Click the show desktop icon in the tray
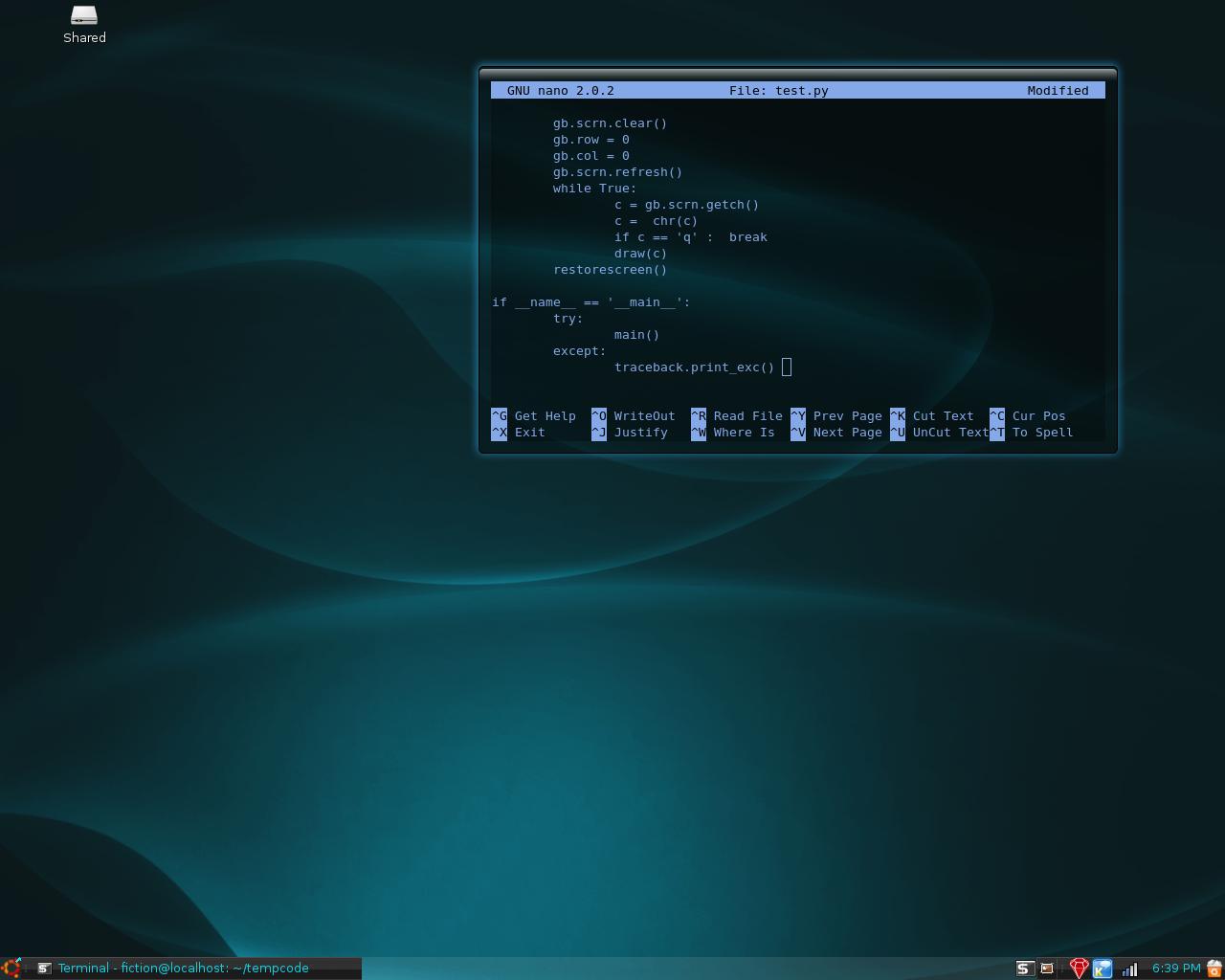 [x=1047, y=969]
